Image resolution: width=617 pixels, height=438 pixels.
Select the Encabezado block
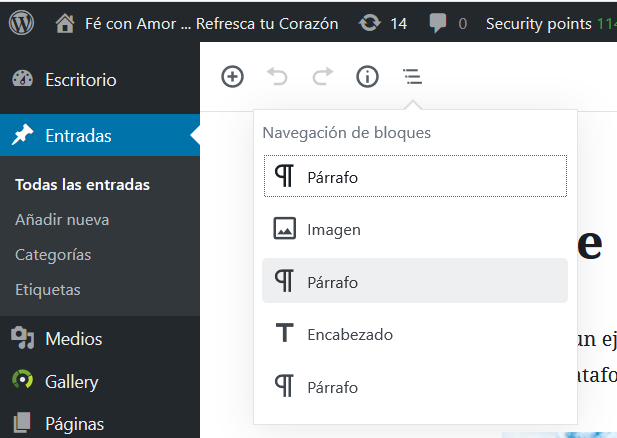tap(415, 334)
